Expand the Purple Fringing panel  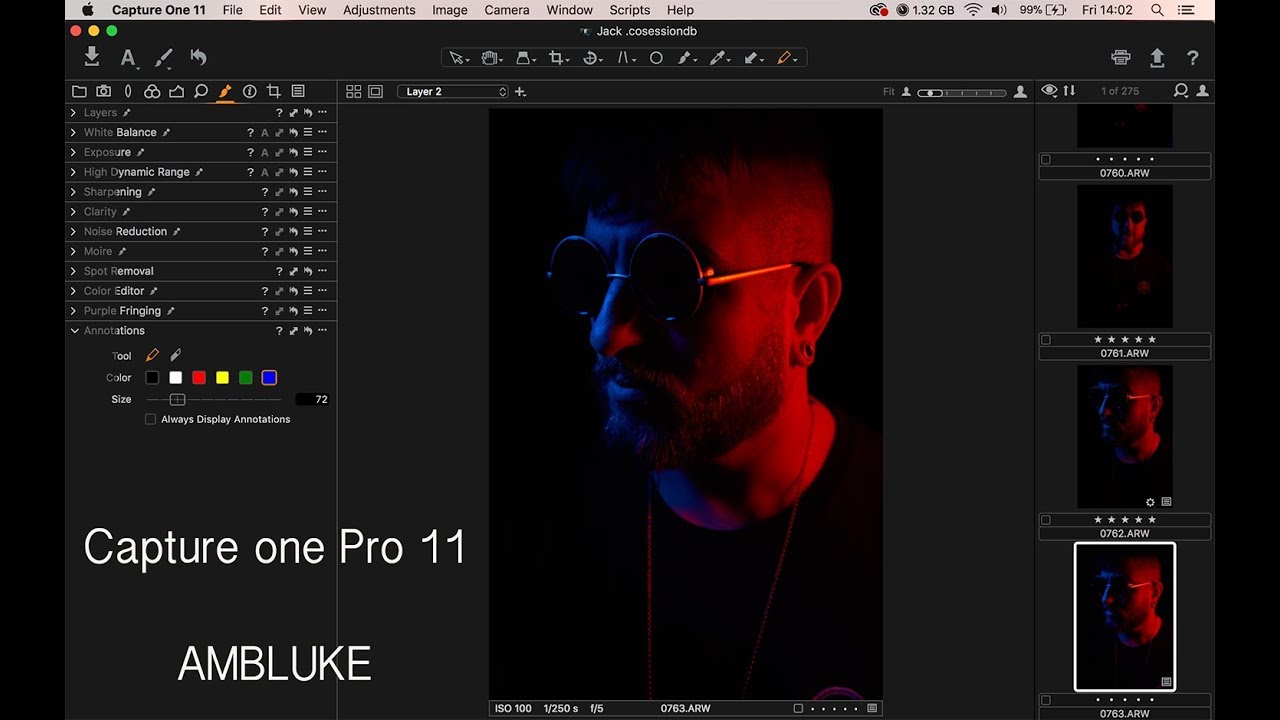tap(73, 311)
